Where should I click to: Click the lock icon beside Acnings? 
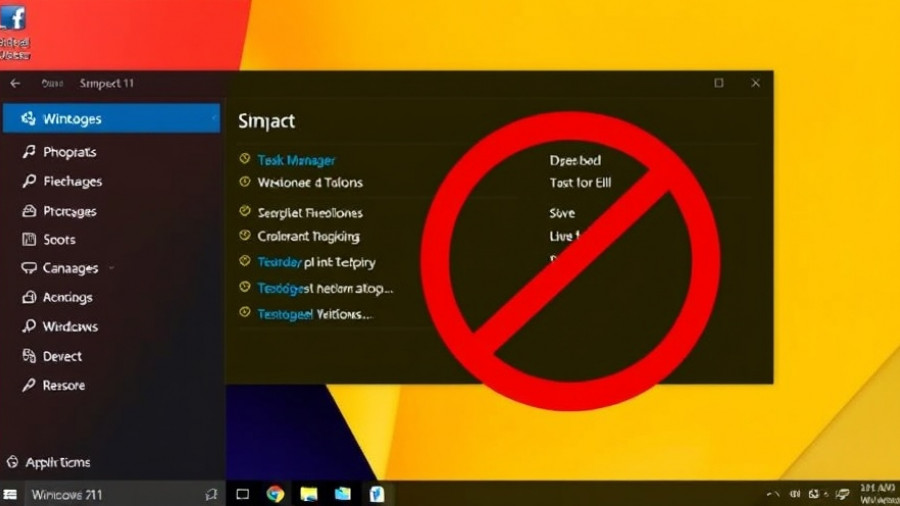click(x=29, y=297)
